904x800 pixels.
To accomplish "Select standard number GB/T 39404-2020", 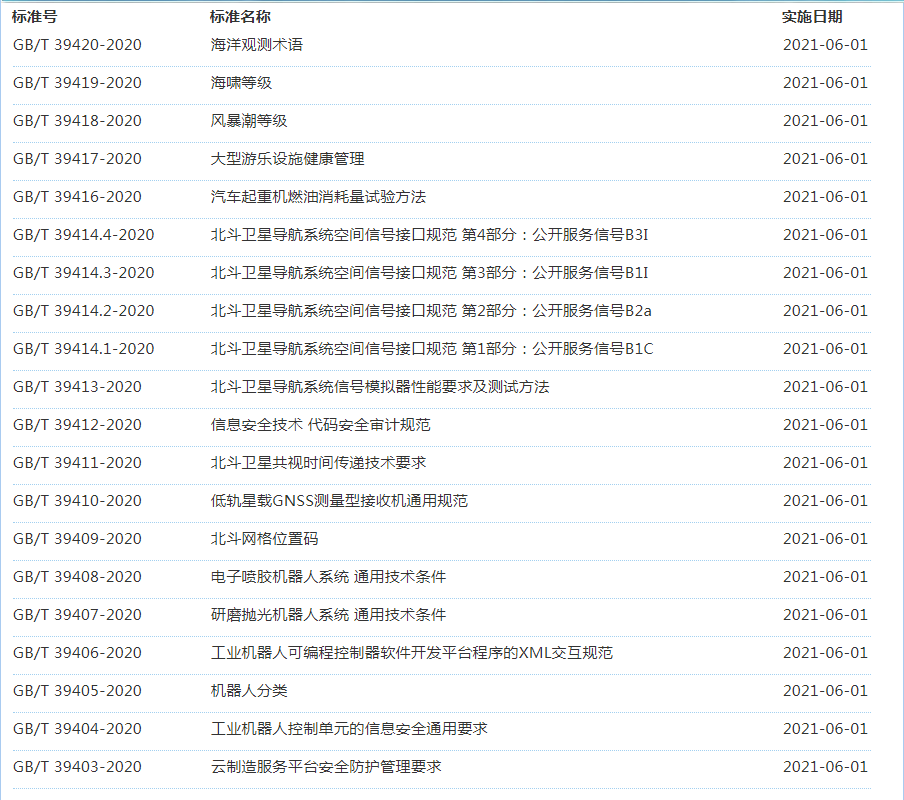I will [x=77, y=730].
